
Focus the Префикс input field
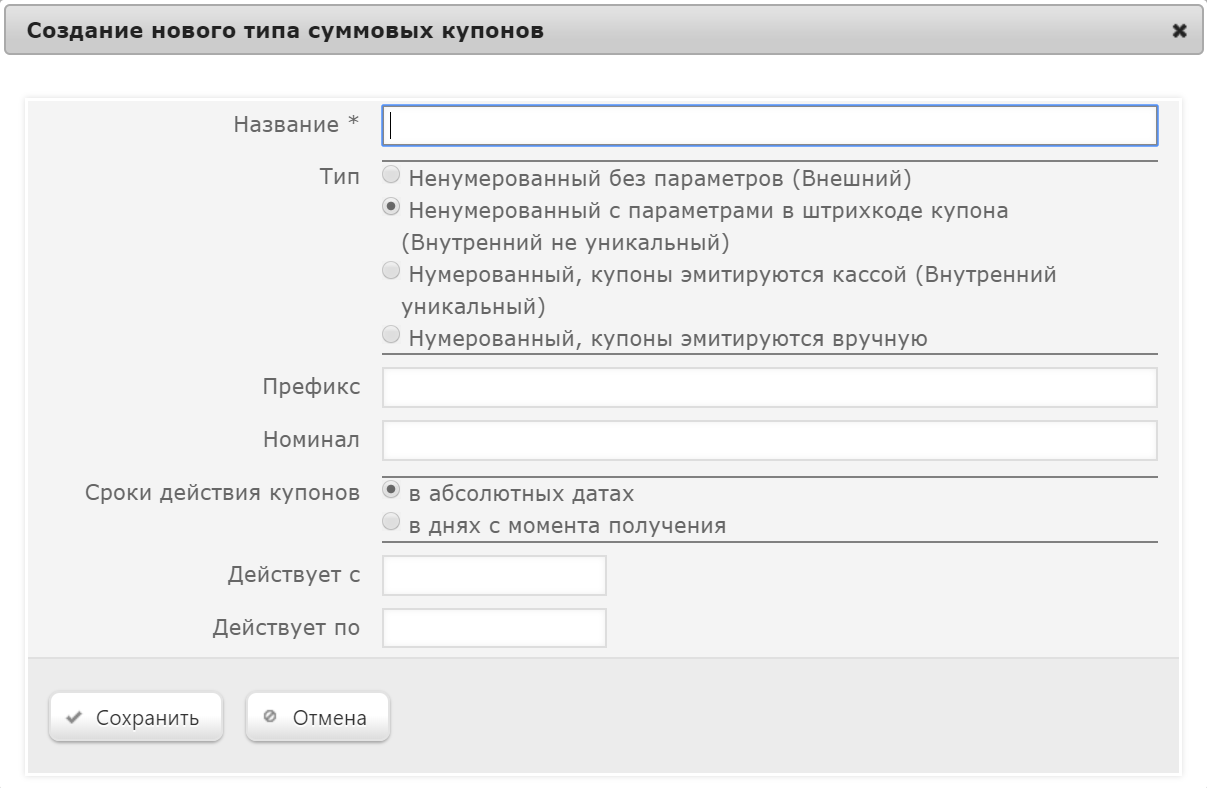pyautogui.click(x=770, y=387)
